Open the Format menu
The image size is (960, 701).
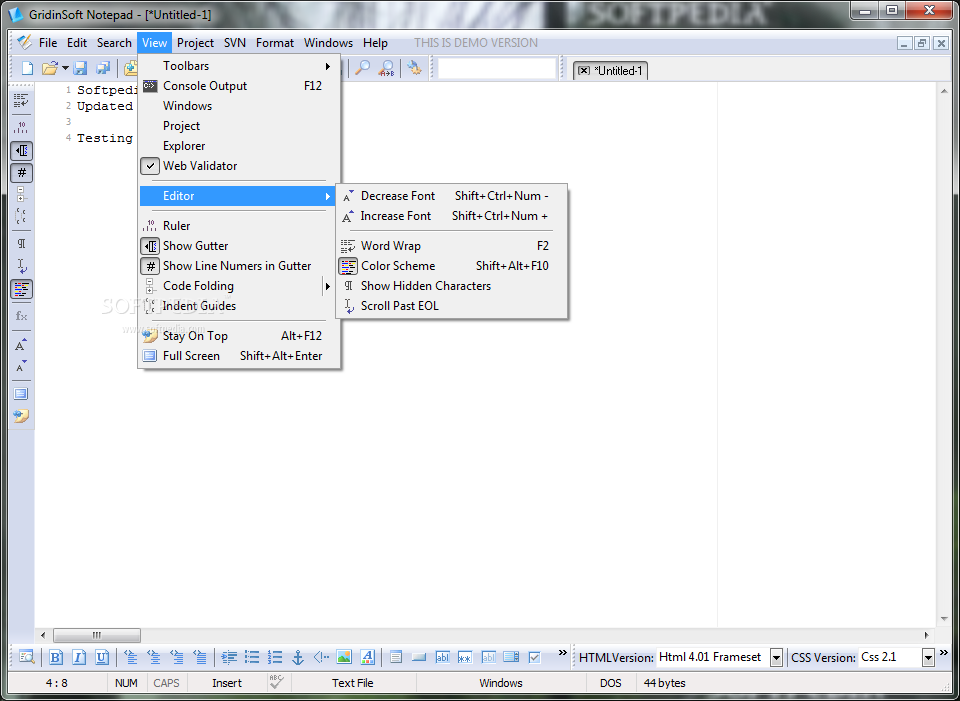(x=275, y=43)
